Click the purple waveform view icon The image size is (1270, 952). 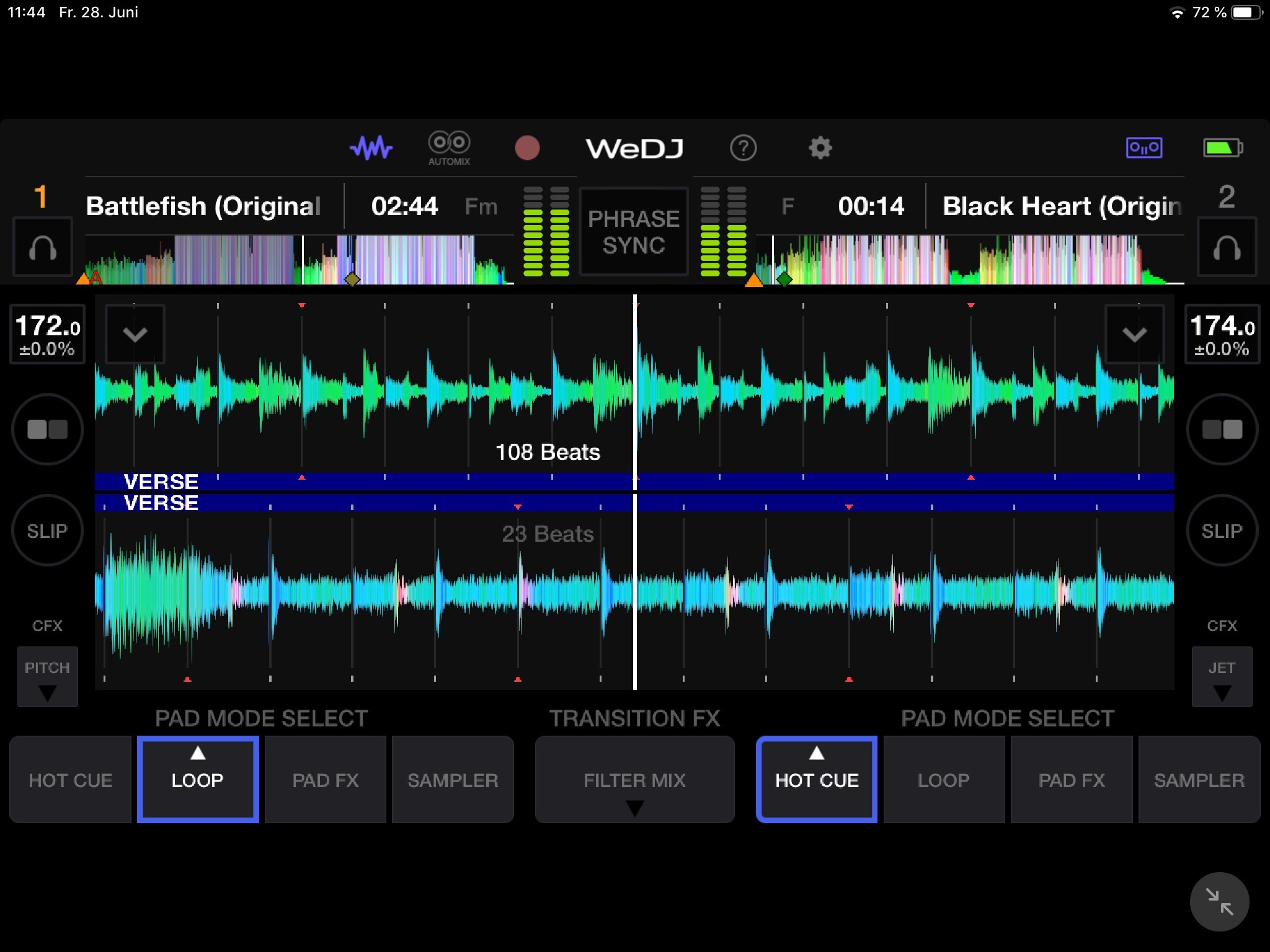pos(371,148)
